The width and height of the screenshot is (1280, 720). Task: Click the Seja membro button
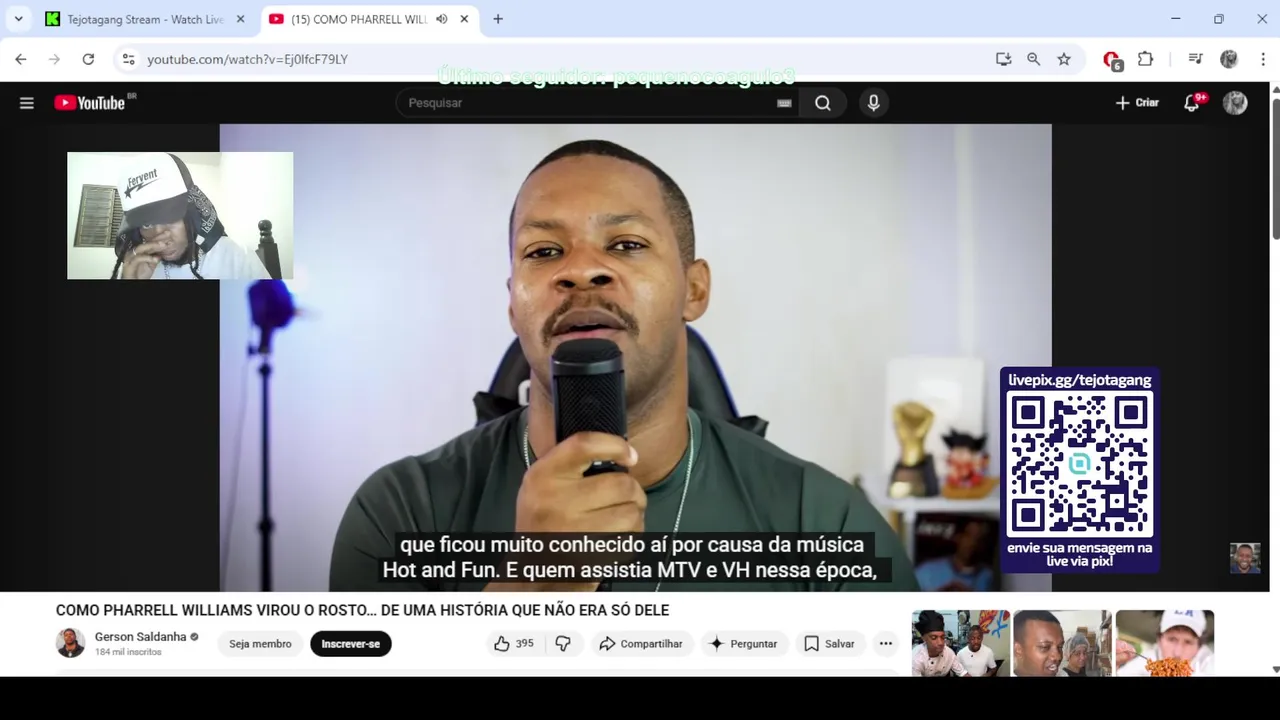click(x=260, y=644)
